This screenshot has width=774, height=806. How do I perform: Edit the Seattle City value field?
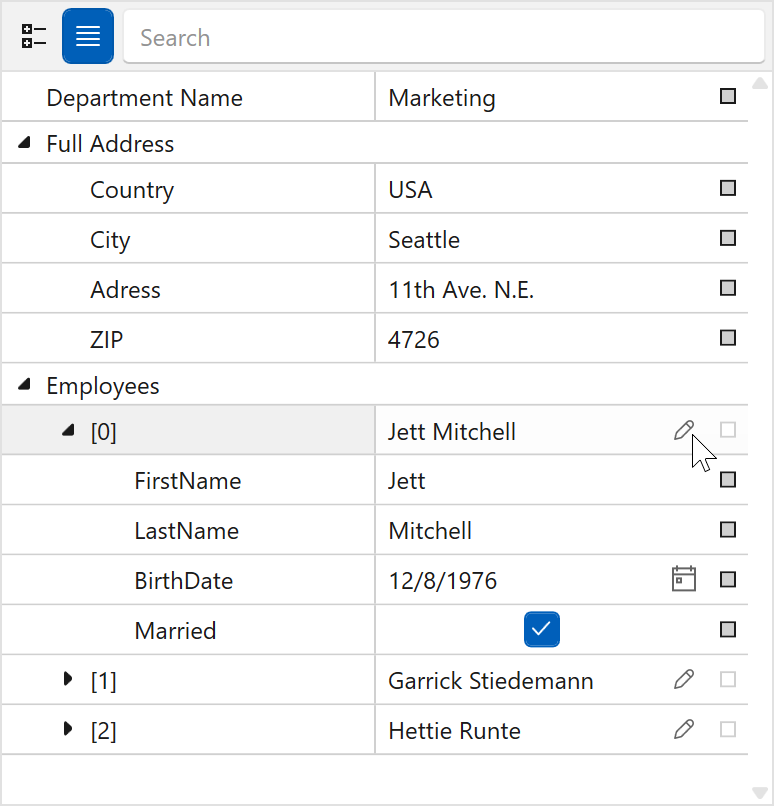[540, 240]
